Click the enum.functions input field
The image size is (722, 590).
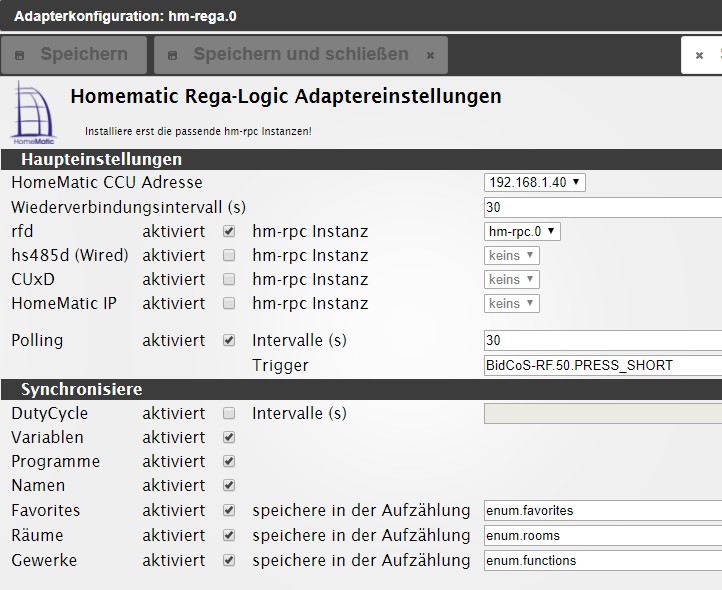coord(603,560)
